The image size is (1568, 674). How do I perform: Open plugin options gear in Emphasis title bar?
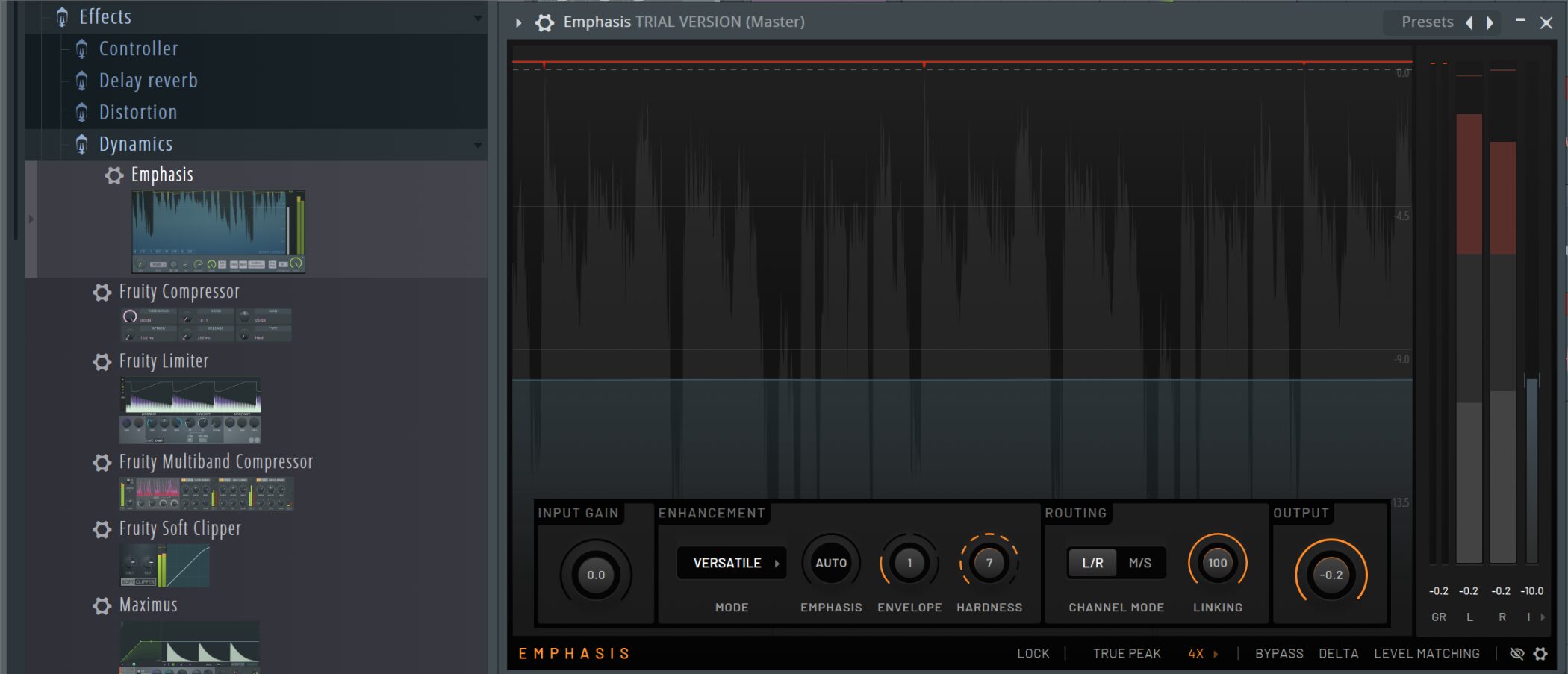tap(544, 22)
